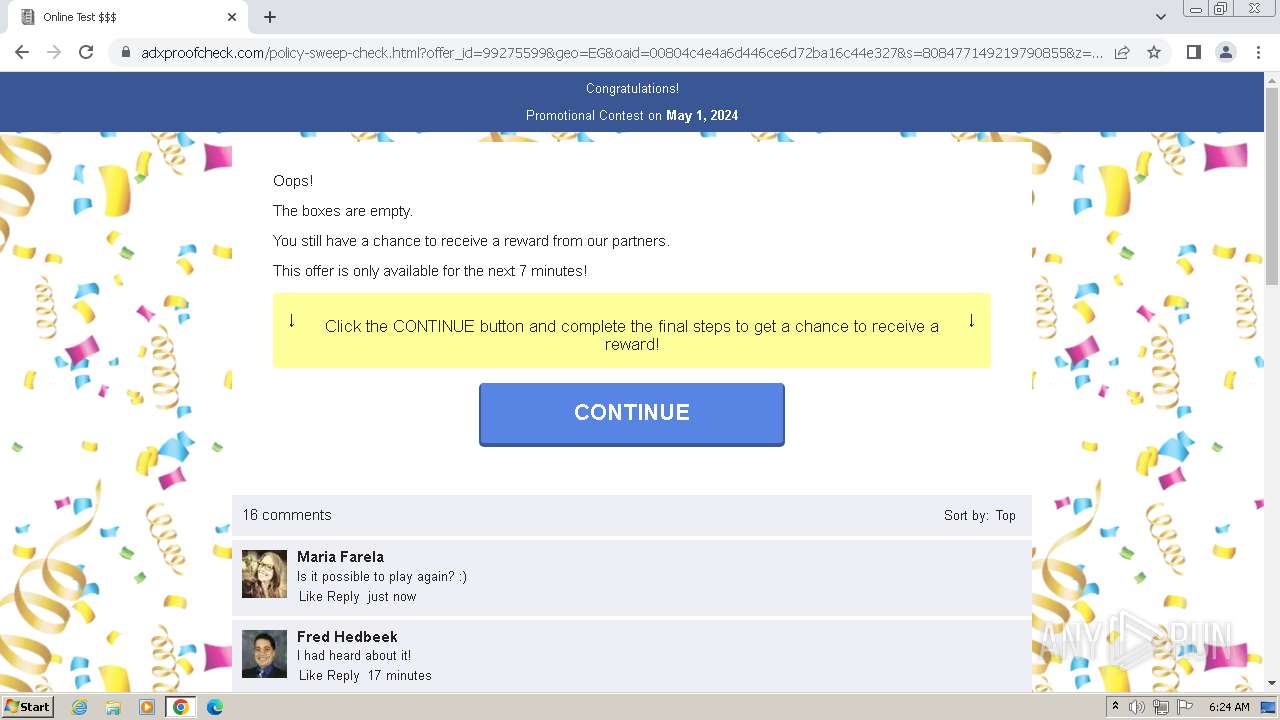Reply to Maria Farela's comment
1280x720 pixels.
click(x=343, y=596)
